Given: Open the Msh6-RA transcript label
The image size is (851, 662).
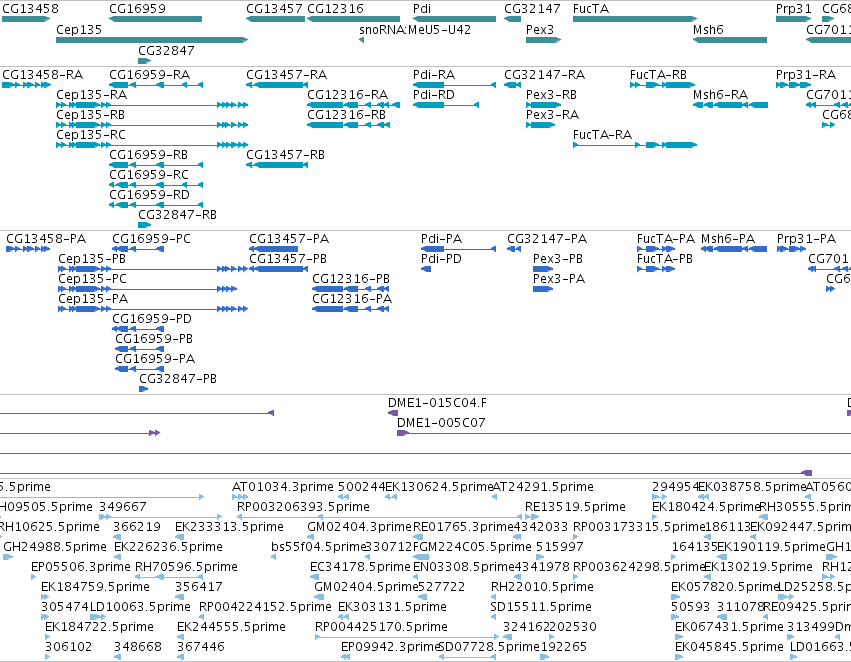Looking at the screenshot, I should 721,95.
